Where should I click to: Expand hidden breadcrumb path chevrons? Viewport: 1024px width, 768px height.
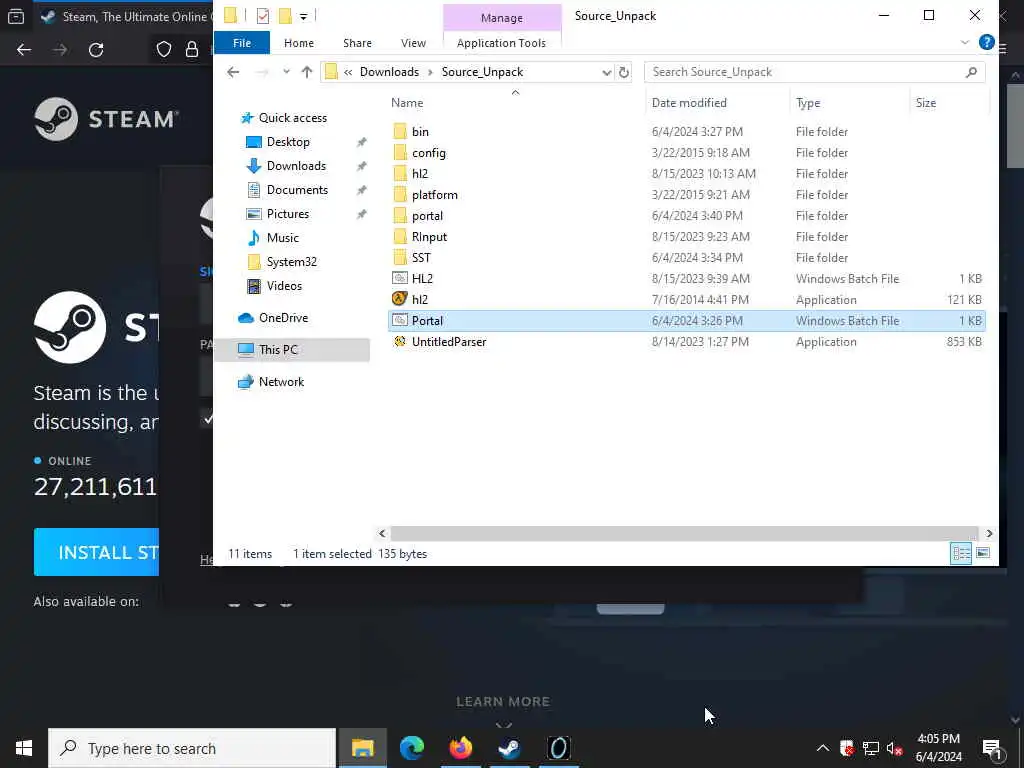(348, 72)
